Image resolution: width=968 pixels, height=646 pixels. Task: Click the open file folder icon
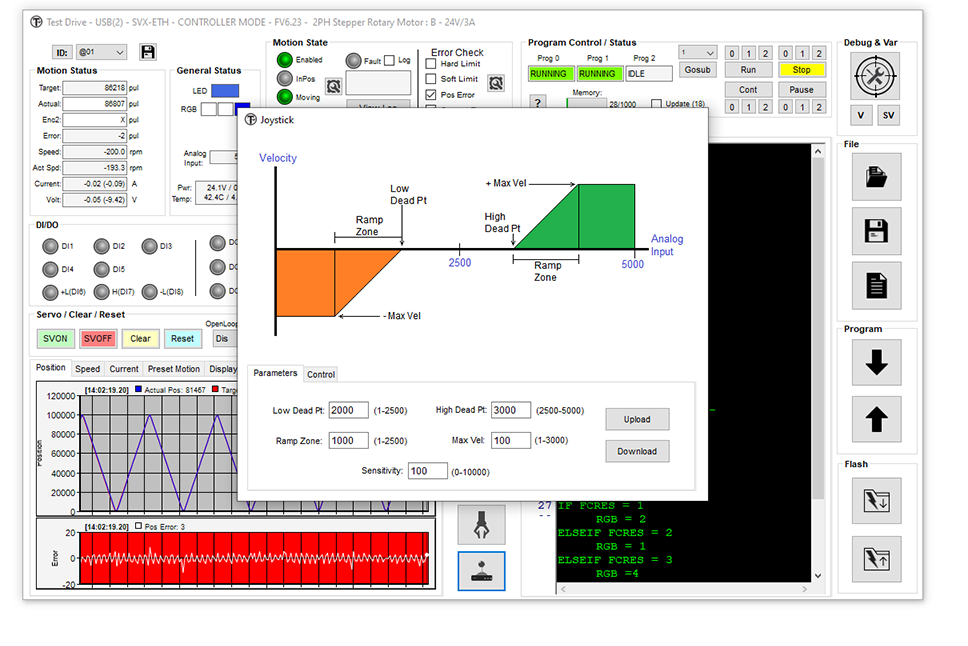876,177
